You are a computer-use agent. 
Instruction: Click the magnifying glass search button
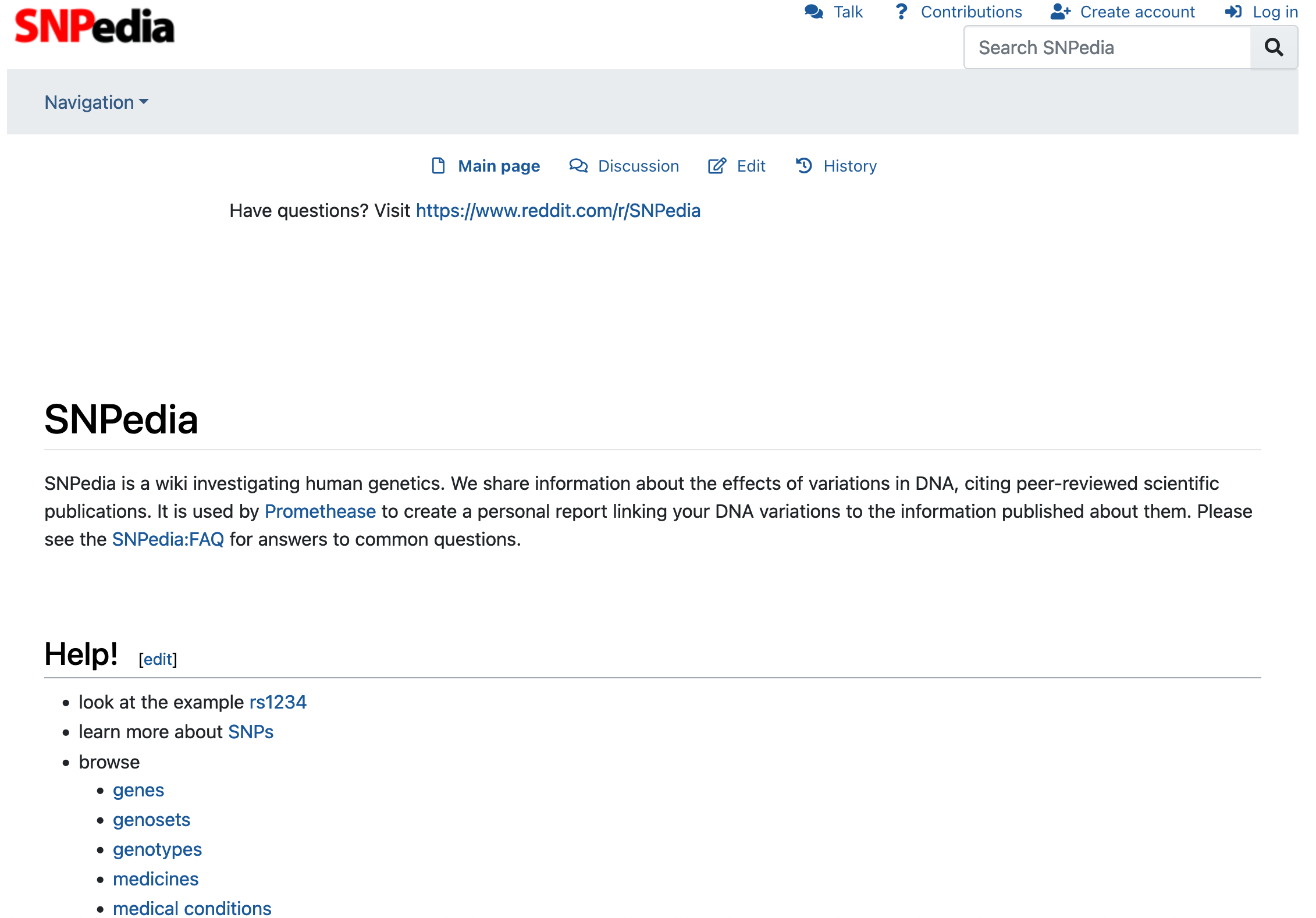tap(1273, 48)
